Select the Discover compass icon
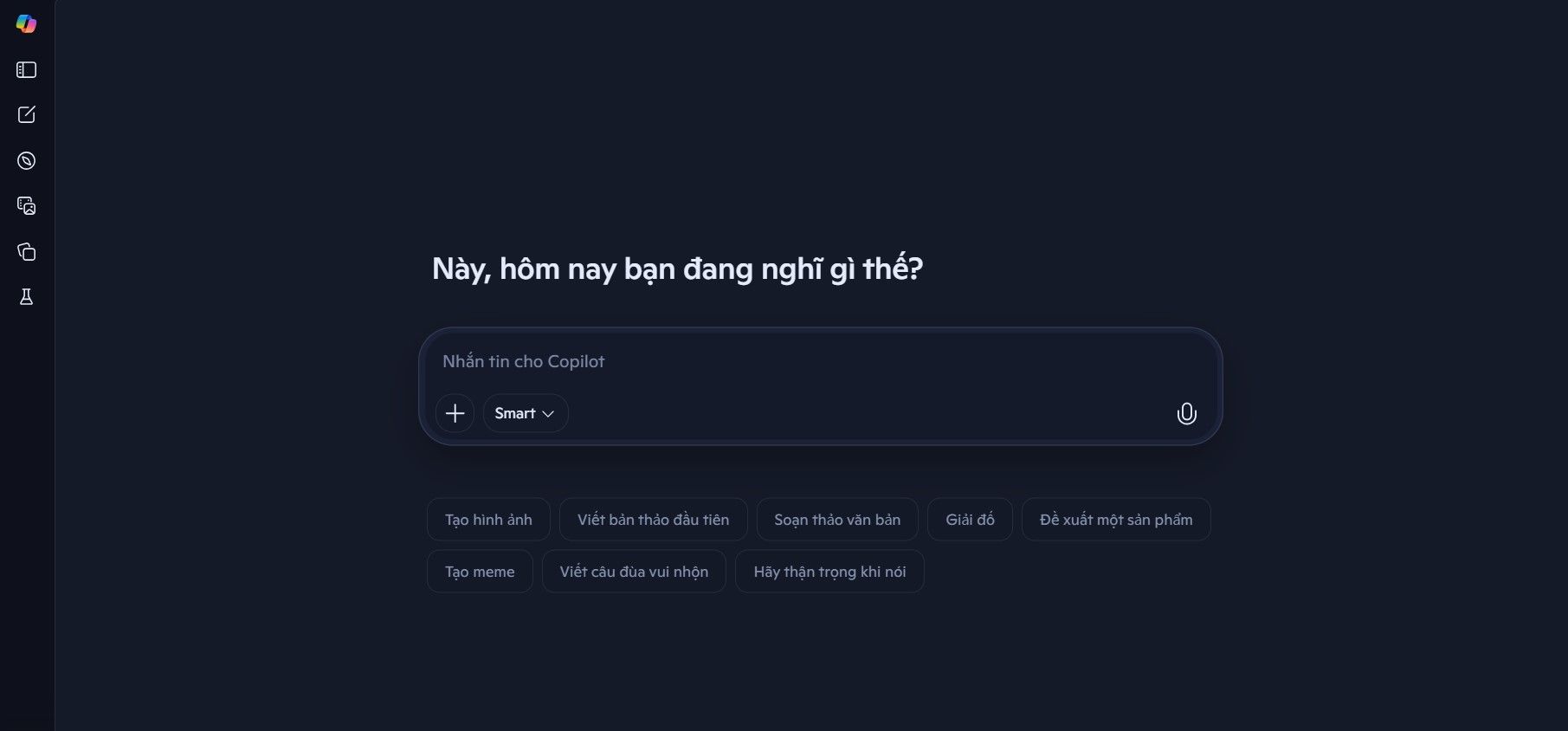This screenshot has width=1568, height=731. [x=26, y=160]
